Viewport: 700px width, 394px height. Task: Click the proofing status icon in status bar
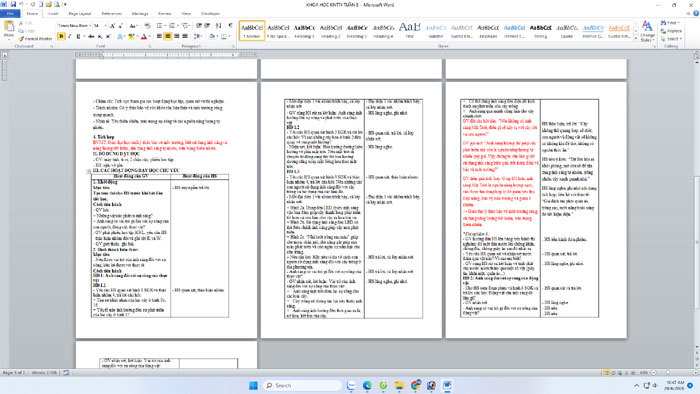66,372
